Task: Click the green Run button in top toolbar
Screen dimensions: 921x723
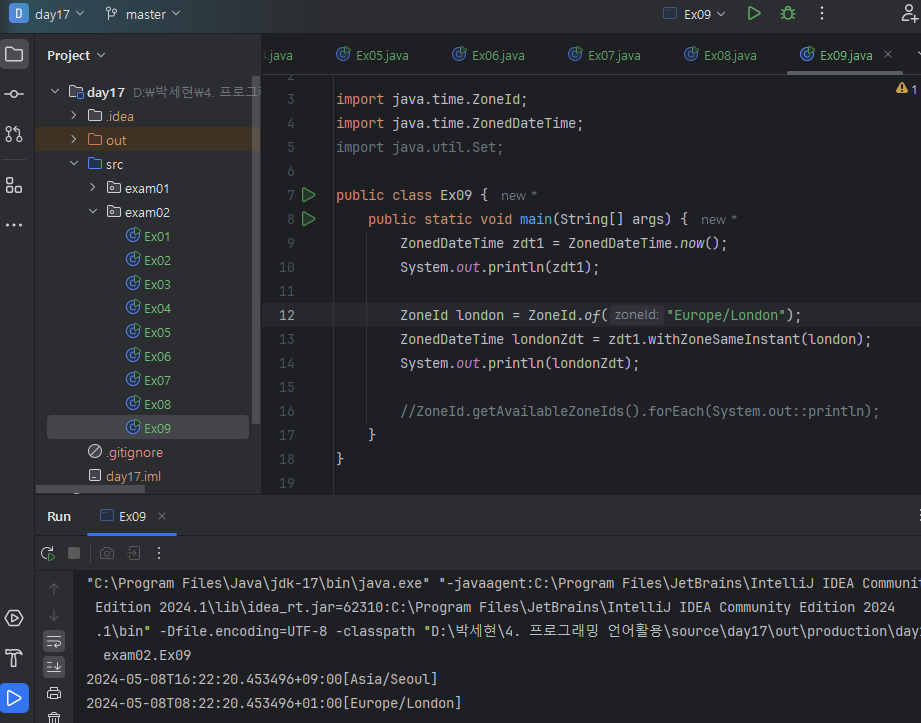Action: coord(754,13)
